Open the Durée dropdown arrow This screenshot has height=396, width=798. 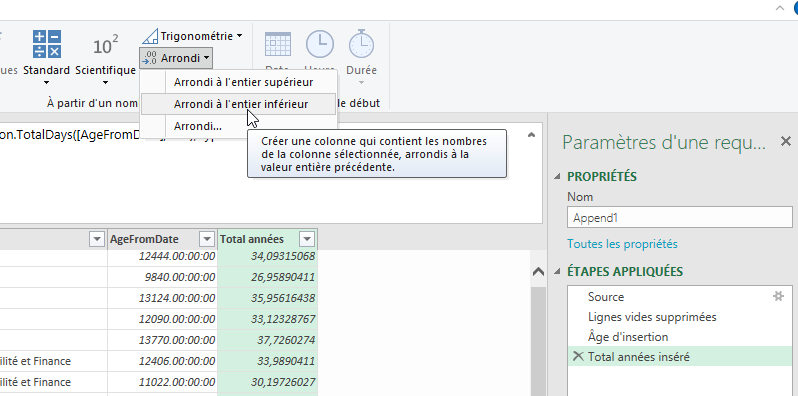pyautogui.click(x=361, y=82)
